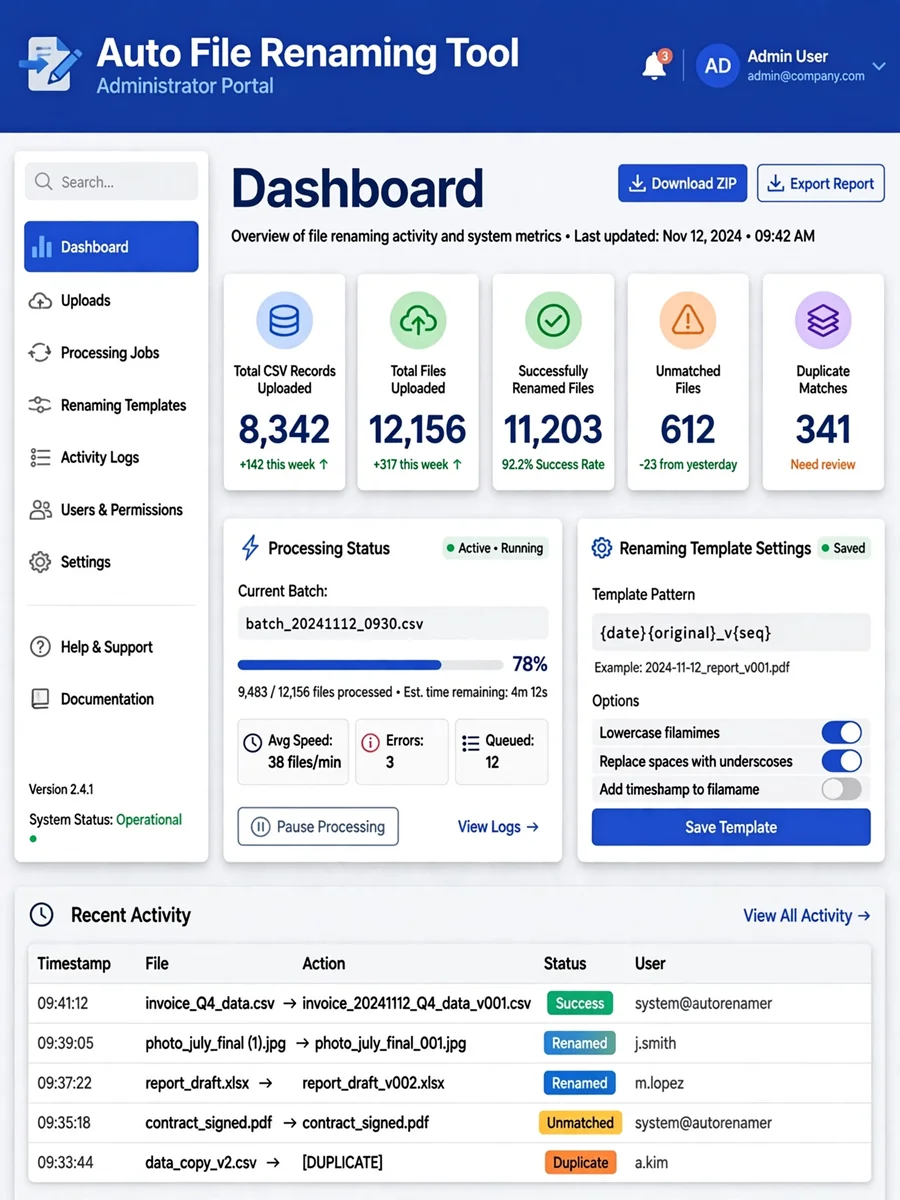
Task: Toggle Replace spaces with underscores switch
Action: (841, 761)
